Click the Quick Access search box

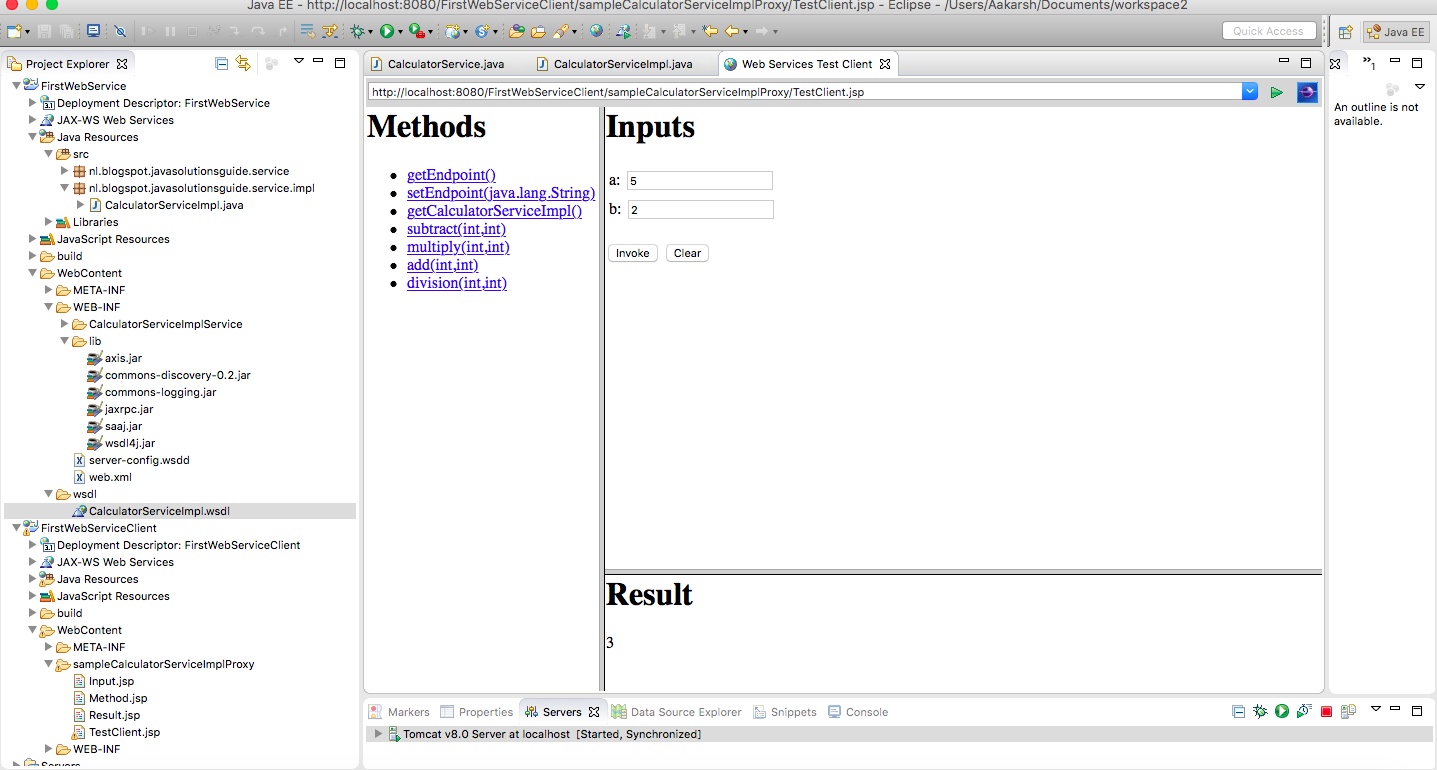tap(1268, 31)
